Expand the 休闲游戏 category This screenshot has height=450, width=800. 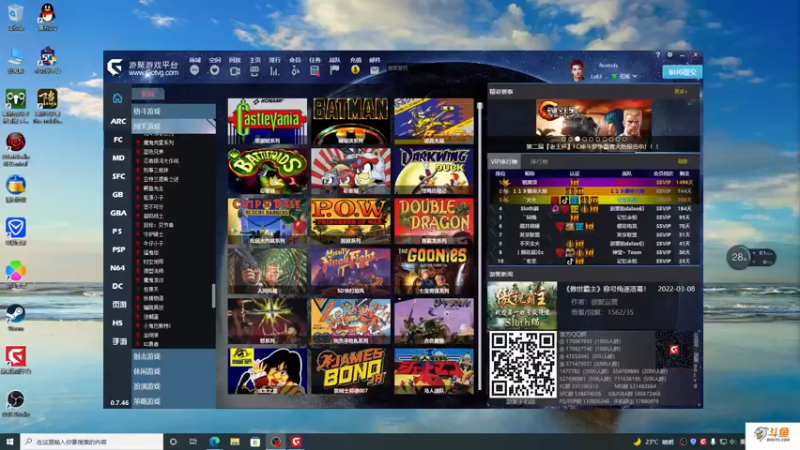[173, 371]
